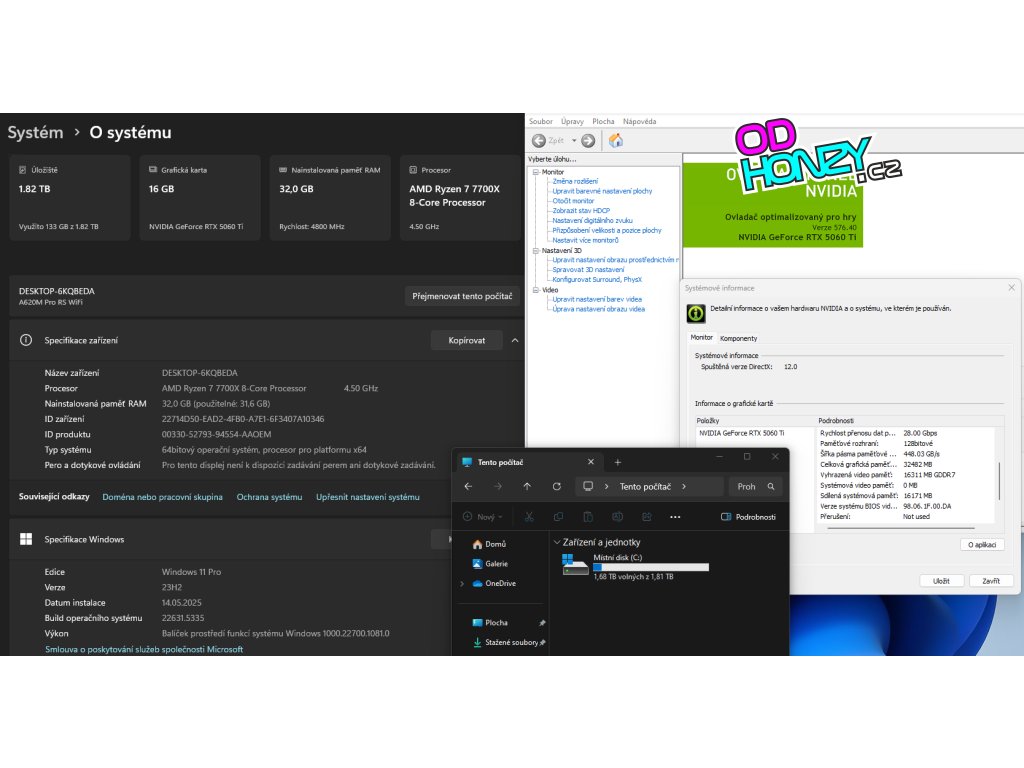Open the Nápověda menu
Image resolution: width=1024 pixels, height=768 pixels.
(639, 121)
